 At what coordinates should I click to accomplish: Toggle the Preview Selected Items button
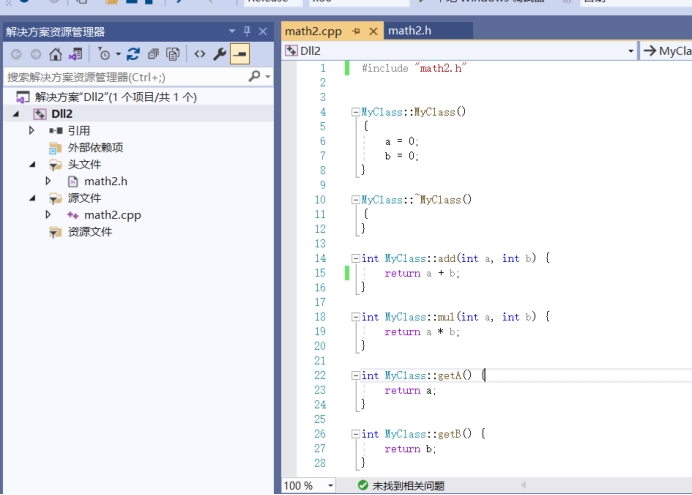click(240, 54)
